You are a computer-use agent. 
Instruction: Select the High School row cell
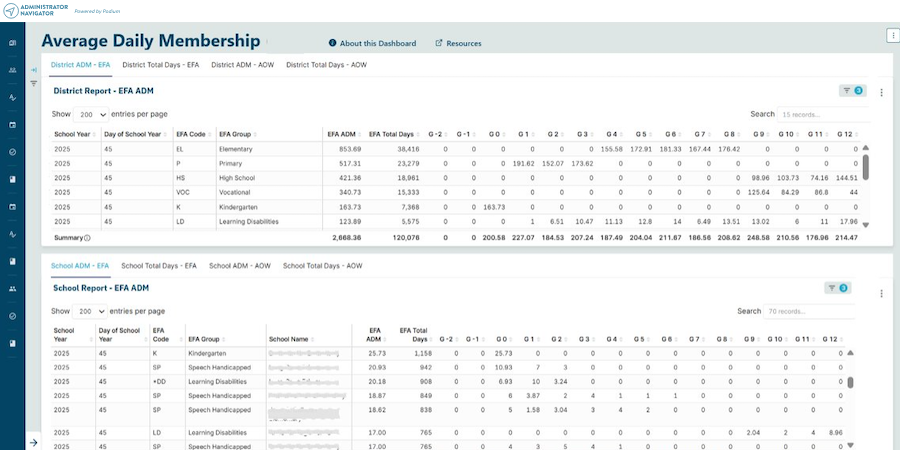[235, 178]
